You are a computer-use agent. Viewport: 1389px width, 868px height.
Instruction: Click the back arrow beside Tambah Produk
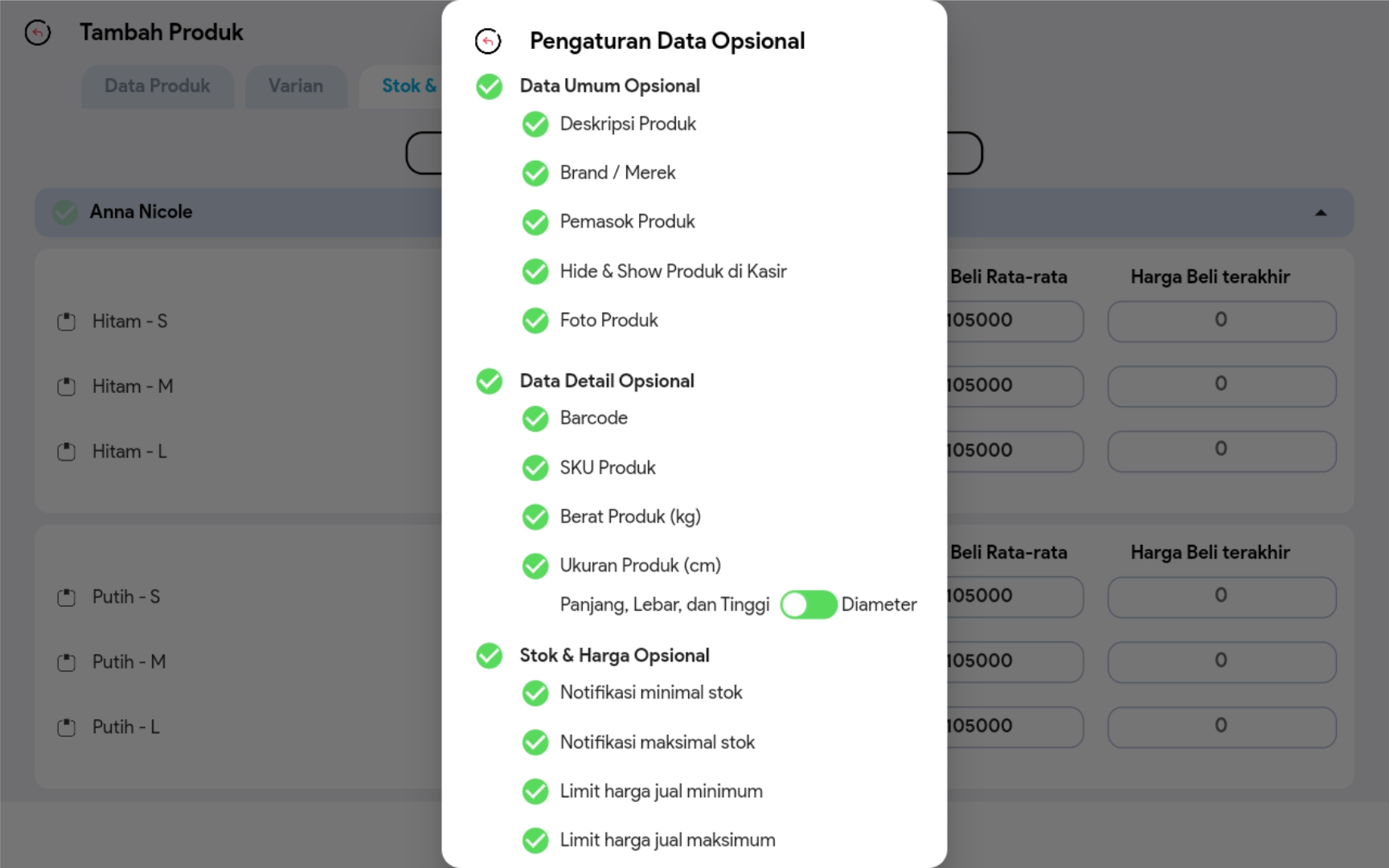coord(38,33)
